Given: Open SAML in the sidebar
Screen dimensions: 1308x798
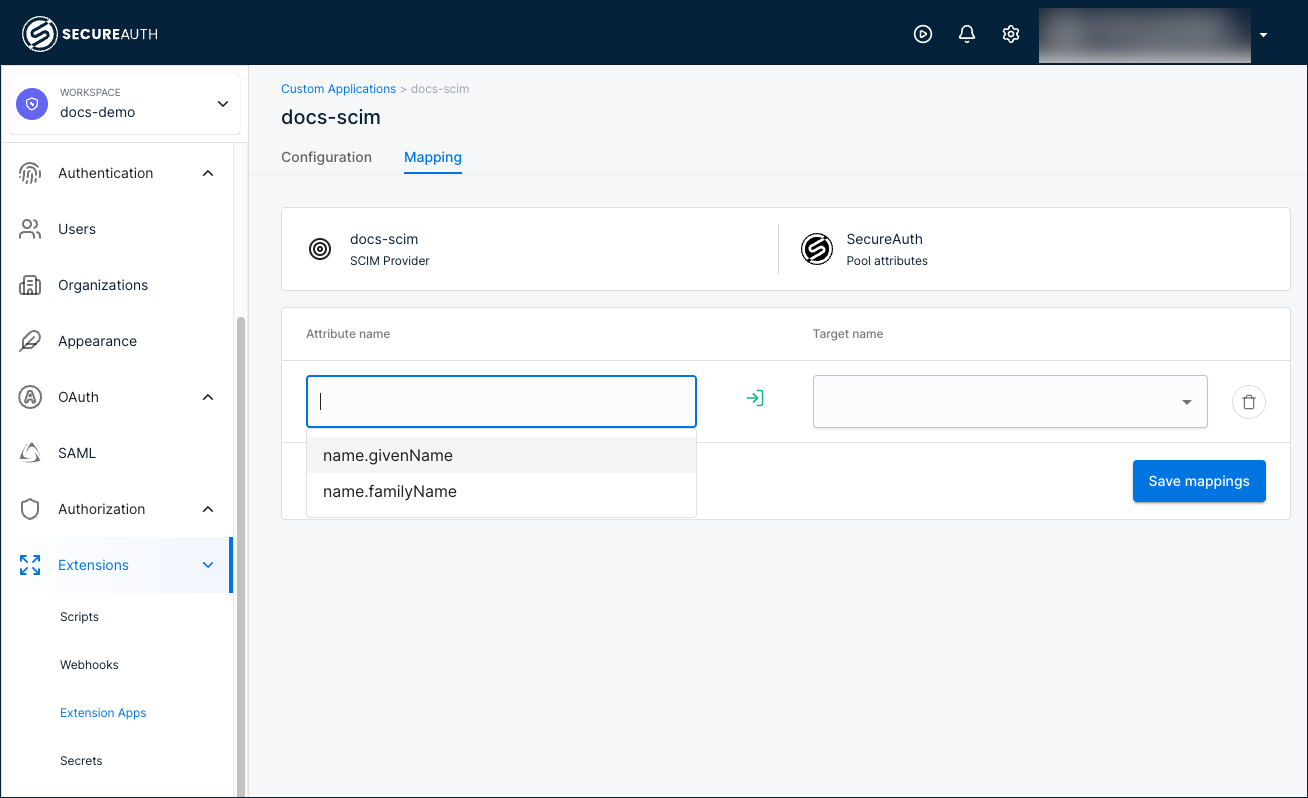Looking at the screenshot, I should point(77,453).
